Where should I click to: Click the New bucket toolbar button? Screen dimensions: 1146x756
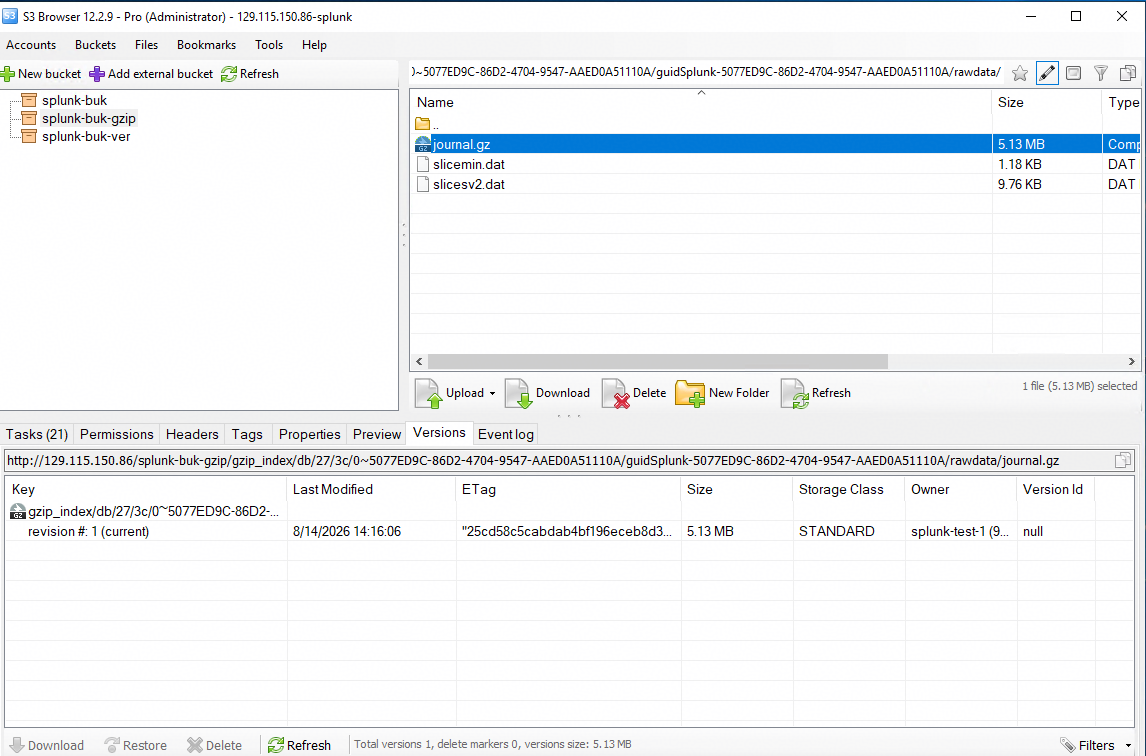[41, 74]
